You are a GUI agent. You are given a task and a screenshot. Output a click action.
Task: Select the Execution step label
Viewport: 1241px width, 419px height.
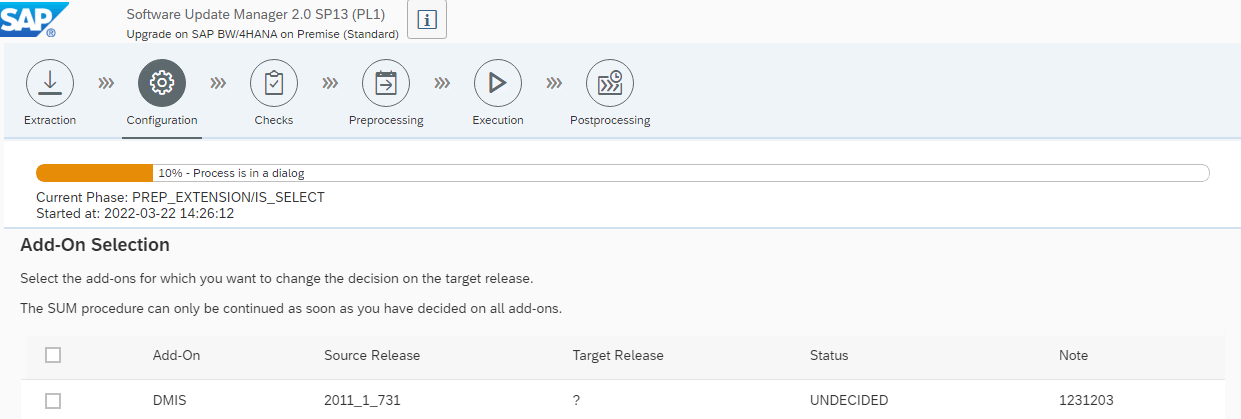point(498,120)
